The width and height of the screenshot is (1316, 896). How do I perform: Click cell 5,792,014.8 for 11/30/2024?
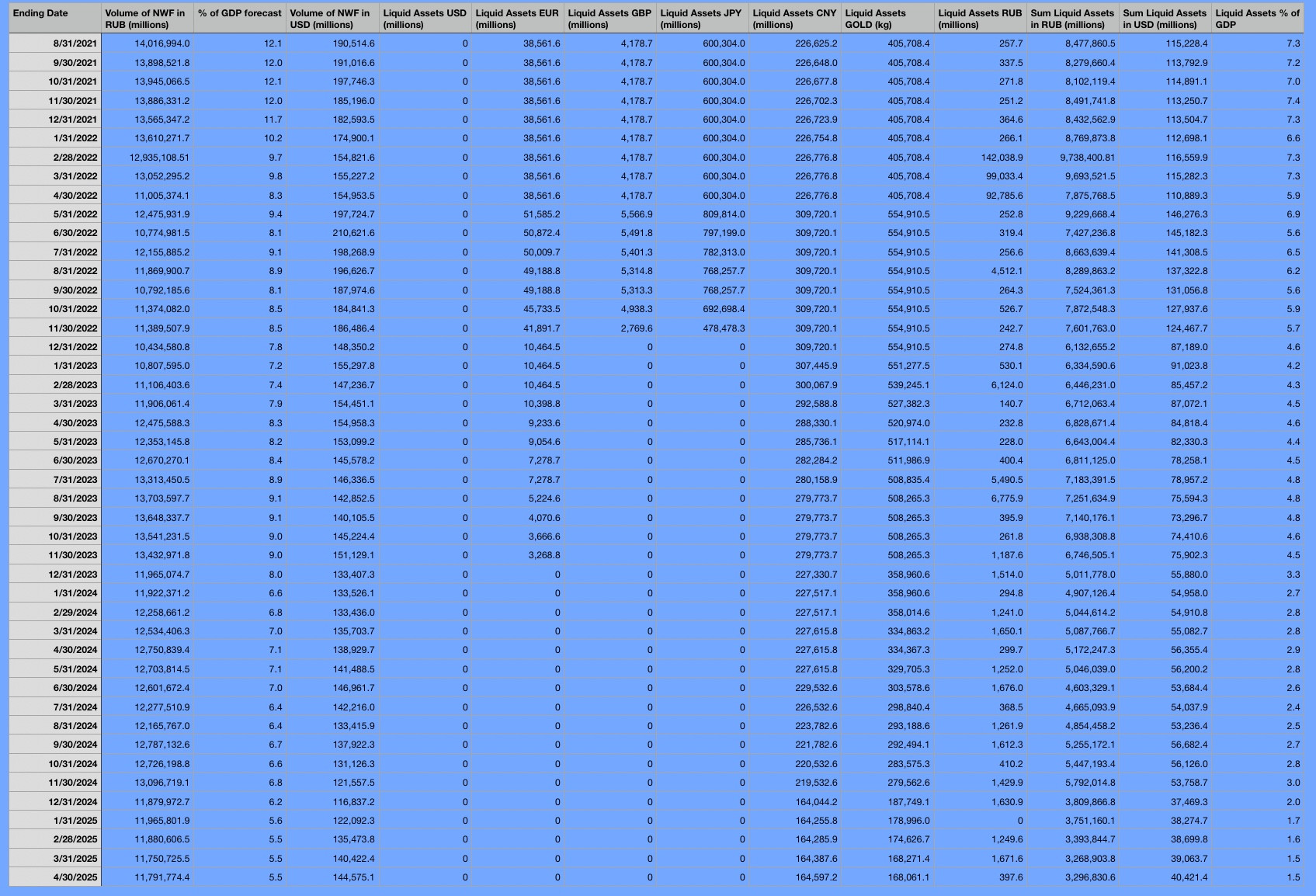[1073, 783]
